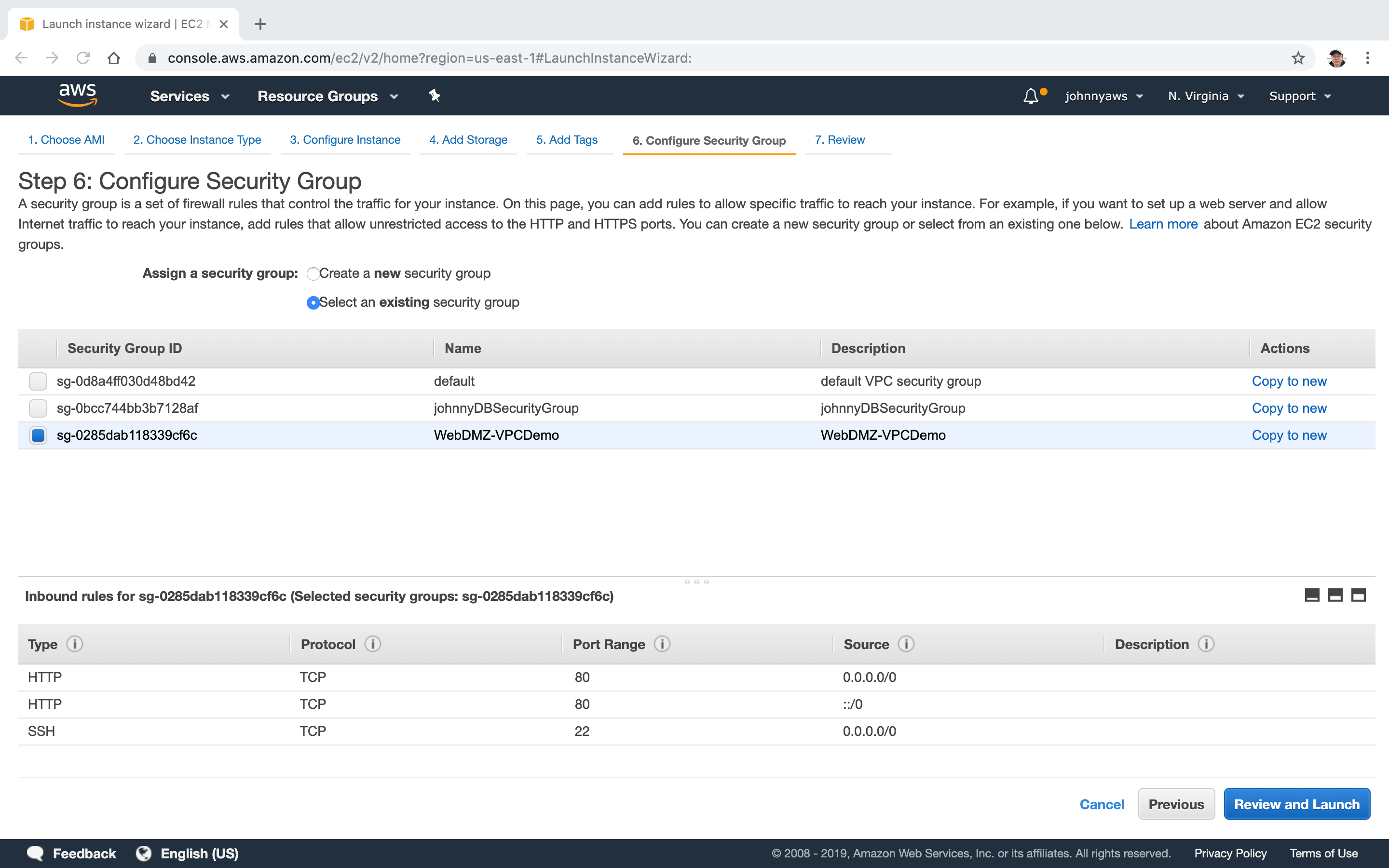This screenshot has width=1389, height=868.
Task: Click the Security Group ID column header
Action: coord(124,349)
